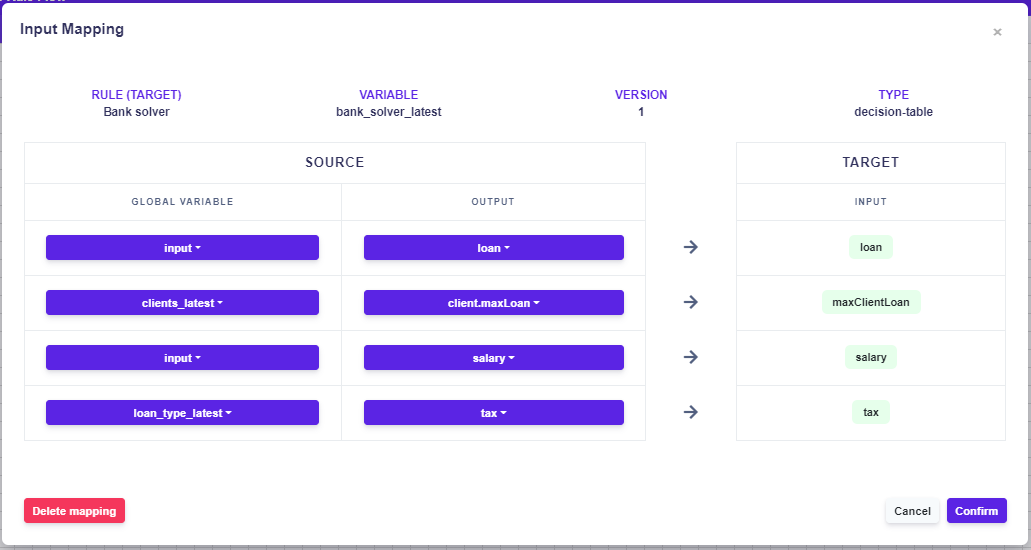Select the maxClientLoan target input tag
Viewport: 1031px width, 550px height.
(871, 302)
